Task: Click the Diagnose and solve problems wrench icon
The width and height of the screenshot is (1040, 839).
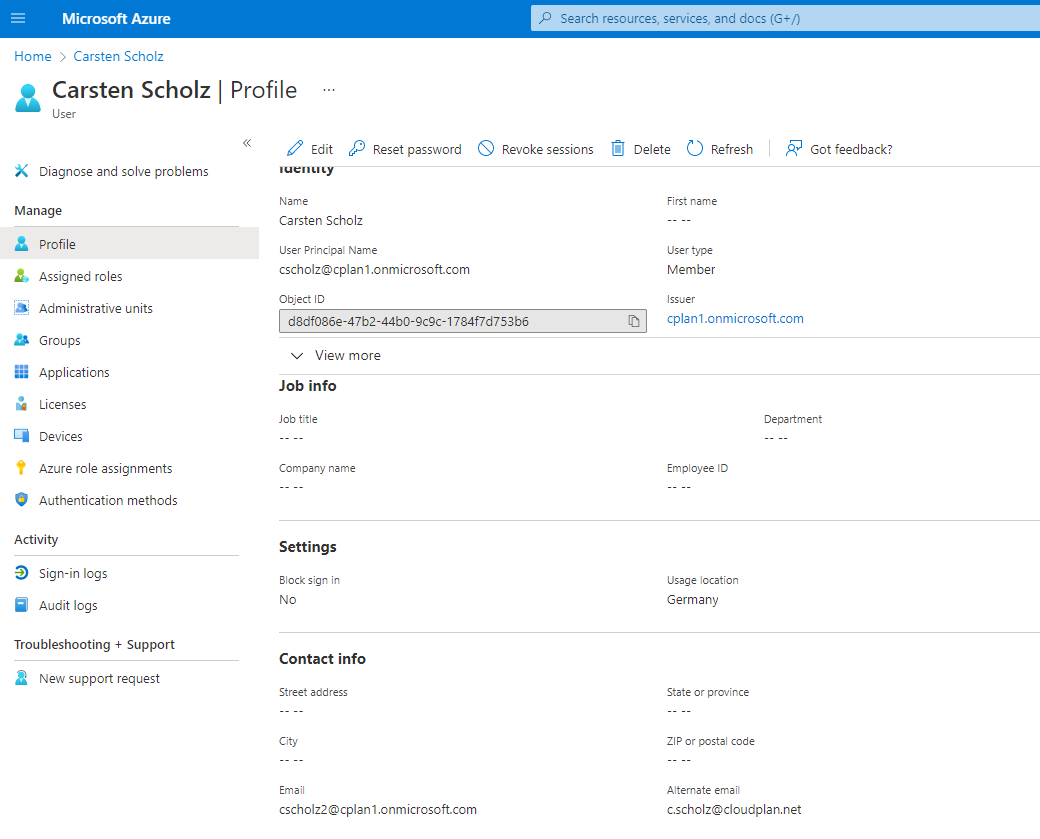Action: point(21,171)
